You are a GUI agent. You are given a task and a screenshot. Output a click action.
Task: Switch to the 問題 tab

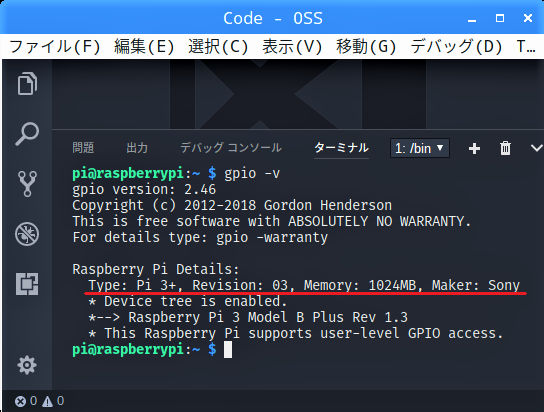83,148
